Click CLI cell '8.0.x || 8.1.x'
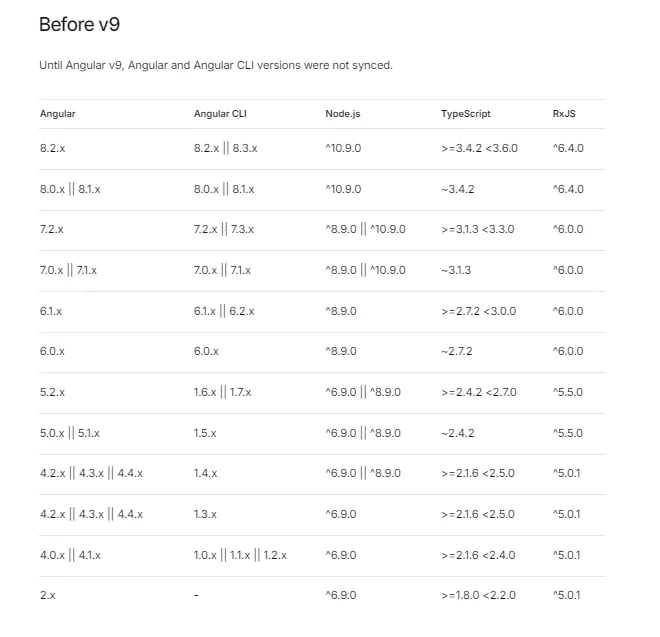660x637 pixels. 225,189
